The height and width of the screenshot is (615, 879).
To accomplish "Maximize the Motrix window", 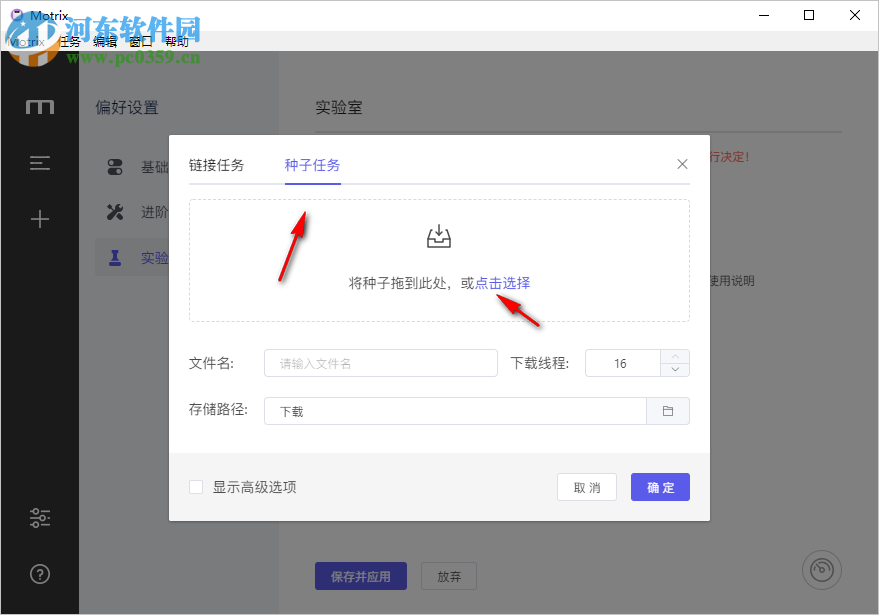I will click(809, 15).
